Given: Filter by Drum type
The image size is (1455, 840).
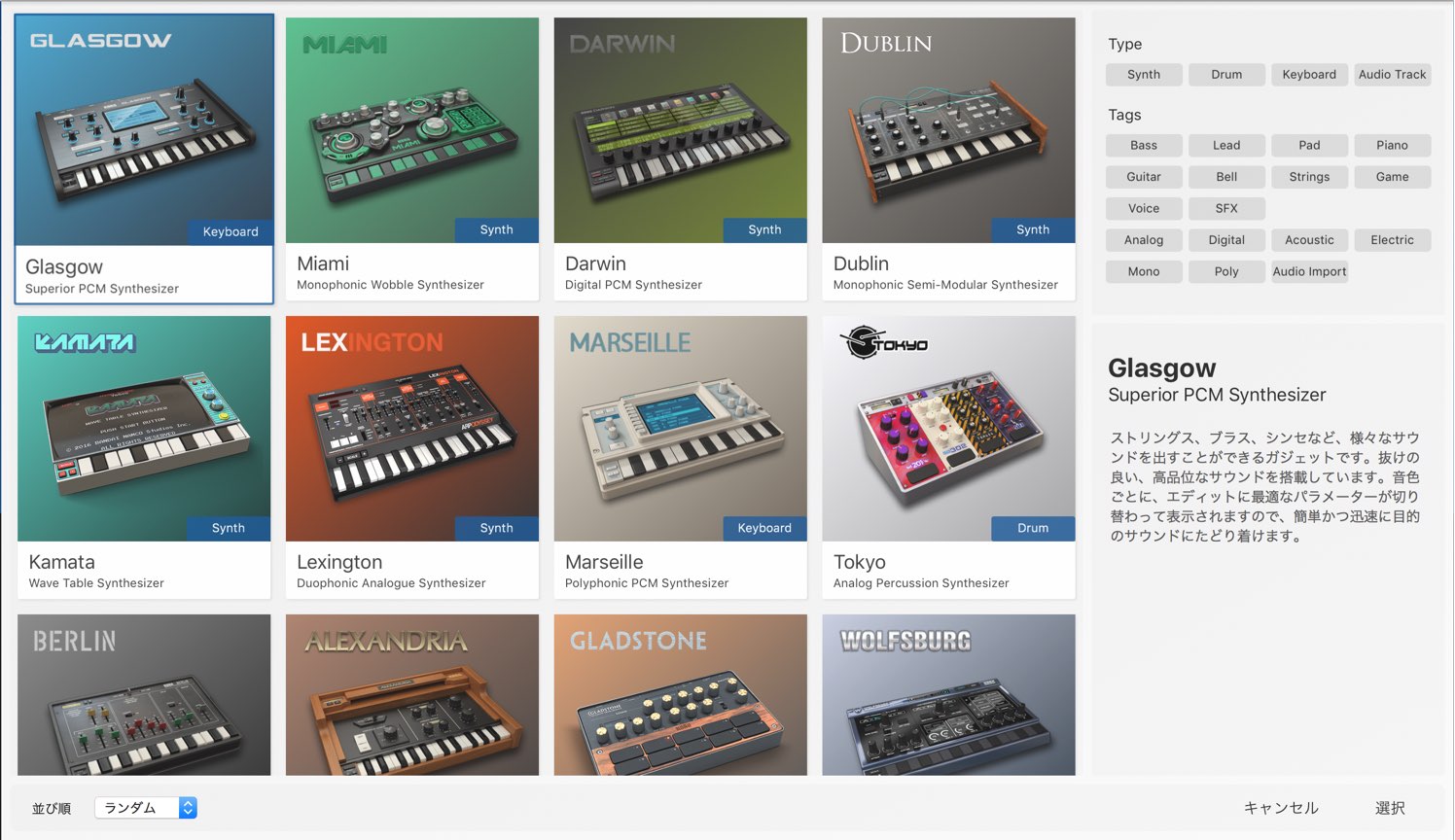Looking at the screenshot, I should click(1226, 75).
